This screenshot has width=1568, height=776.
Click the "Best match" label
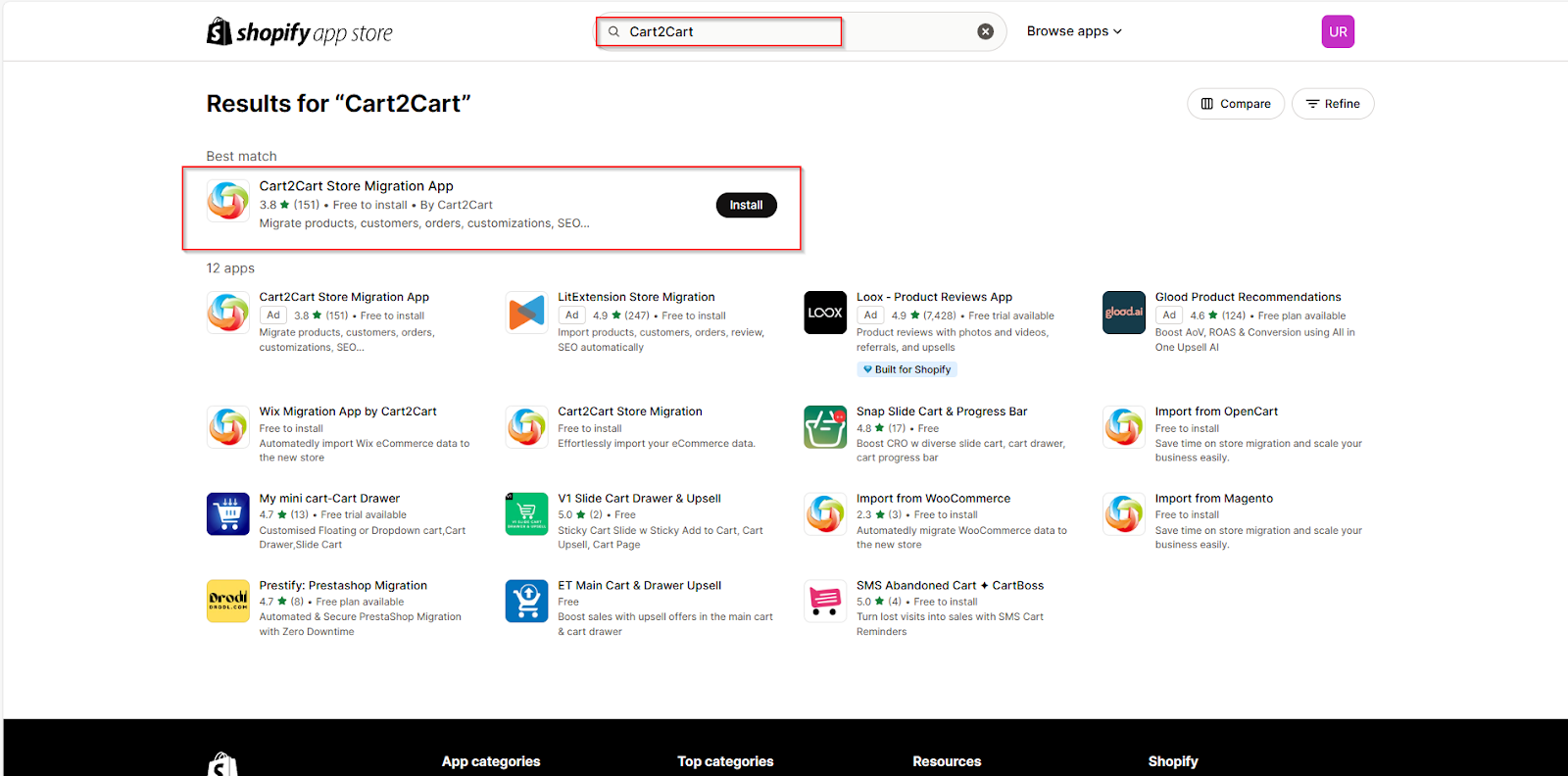pos(241,157)
